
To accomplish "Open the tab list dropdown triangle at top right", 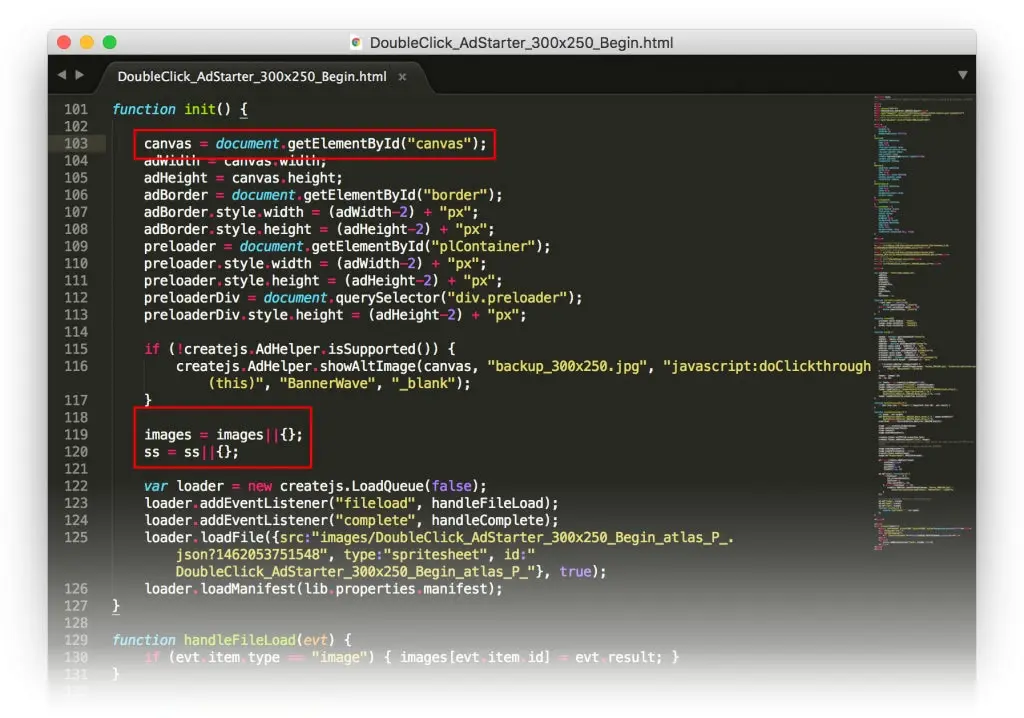I will tap(962, 74).
